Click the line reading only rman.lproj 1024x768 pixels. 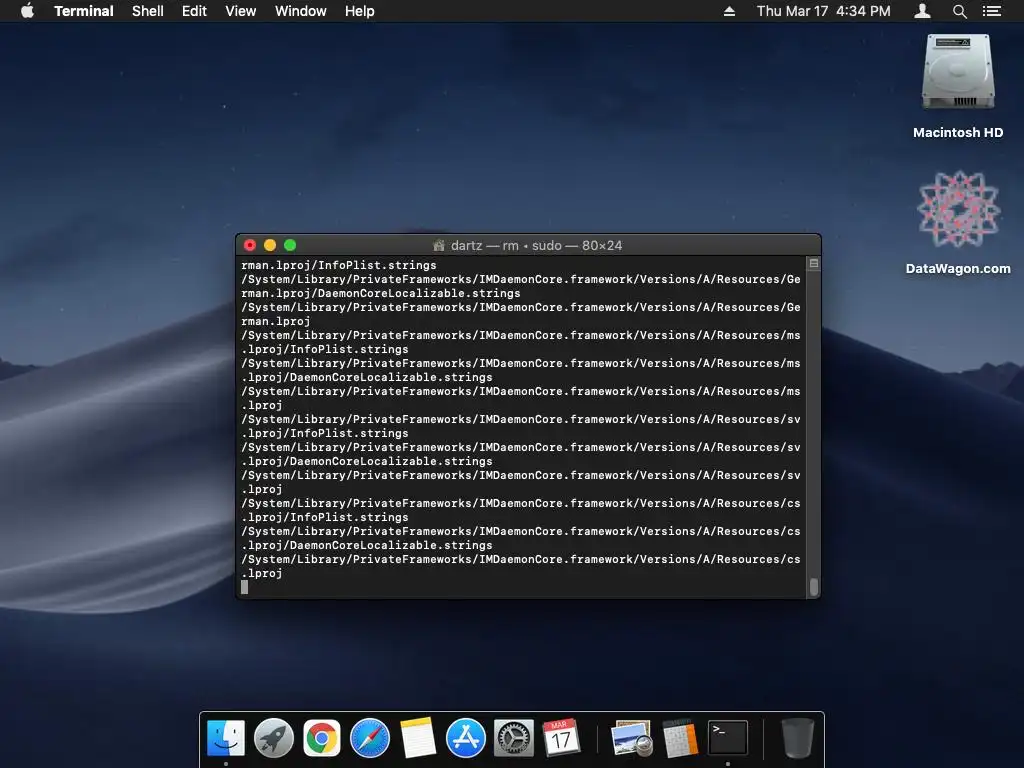click(x=276, y=321)
